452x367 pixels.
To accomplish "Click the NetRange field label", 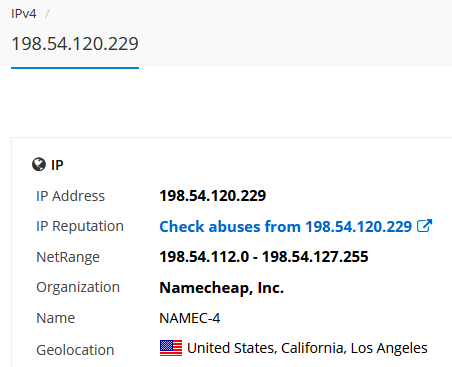I will (68, 257).
